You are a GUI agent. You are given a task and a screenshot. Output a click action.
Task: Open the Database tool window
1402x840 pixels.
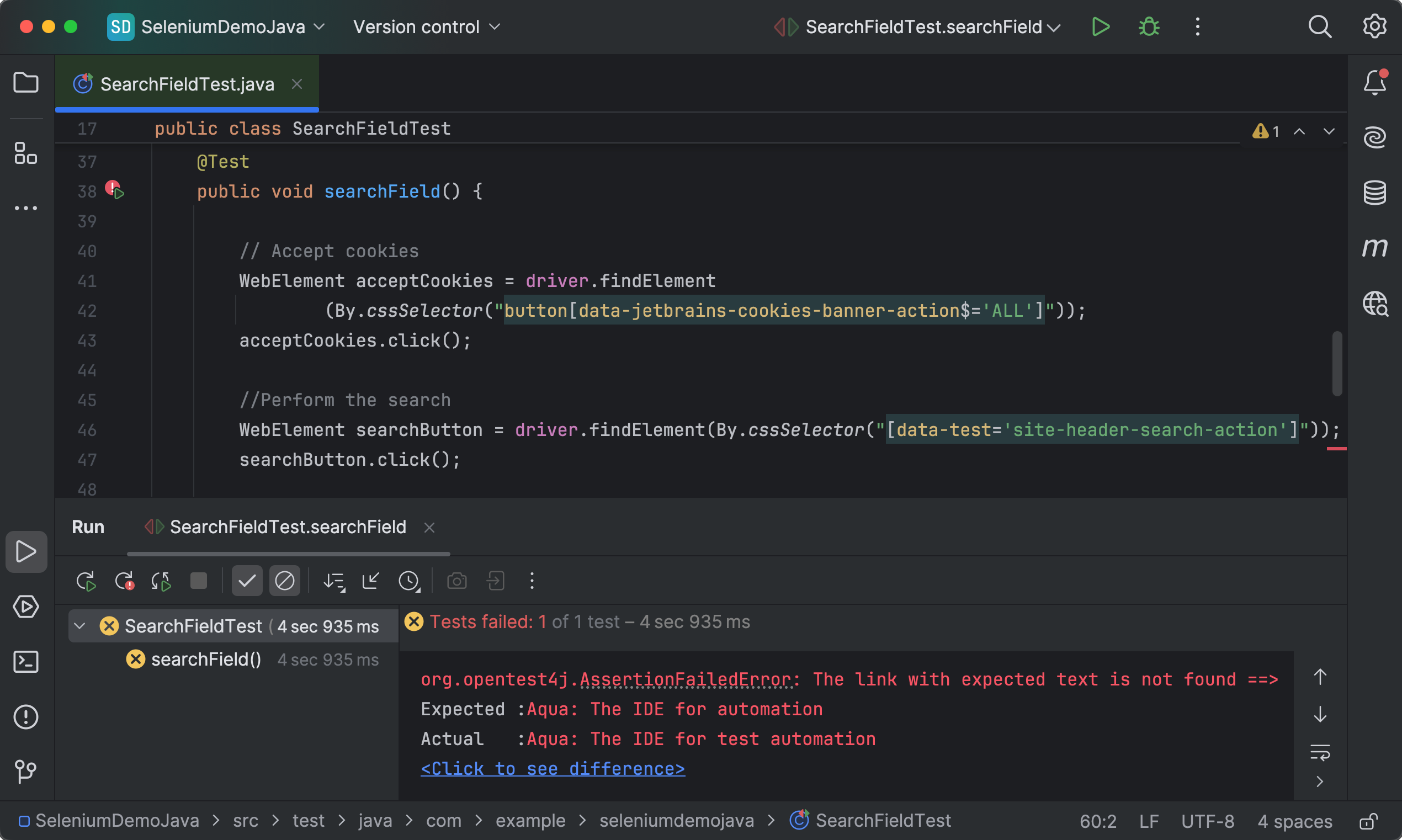point(1376,193)
